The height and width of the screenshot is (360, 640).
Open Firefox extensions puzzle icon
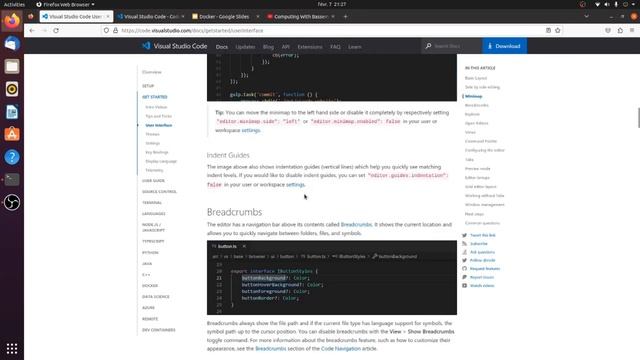point(620,31)
